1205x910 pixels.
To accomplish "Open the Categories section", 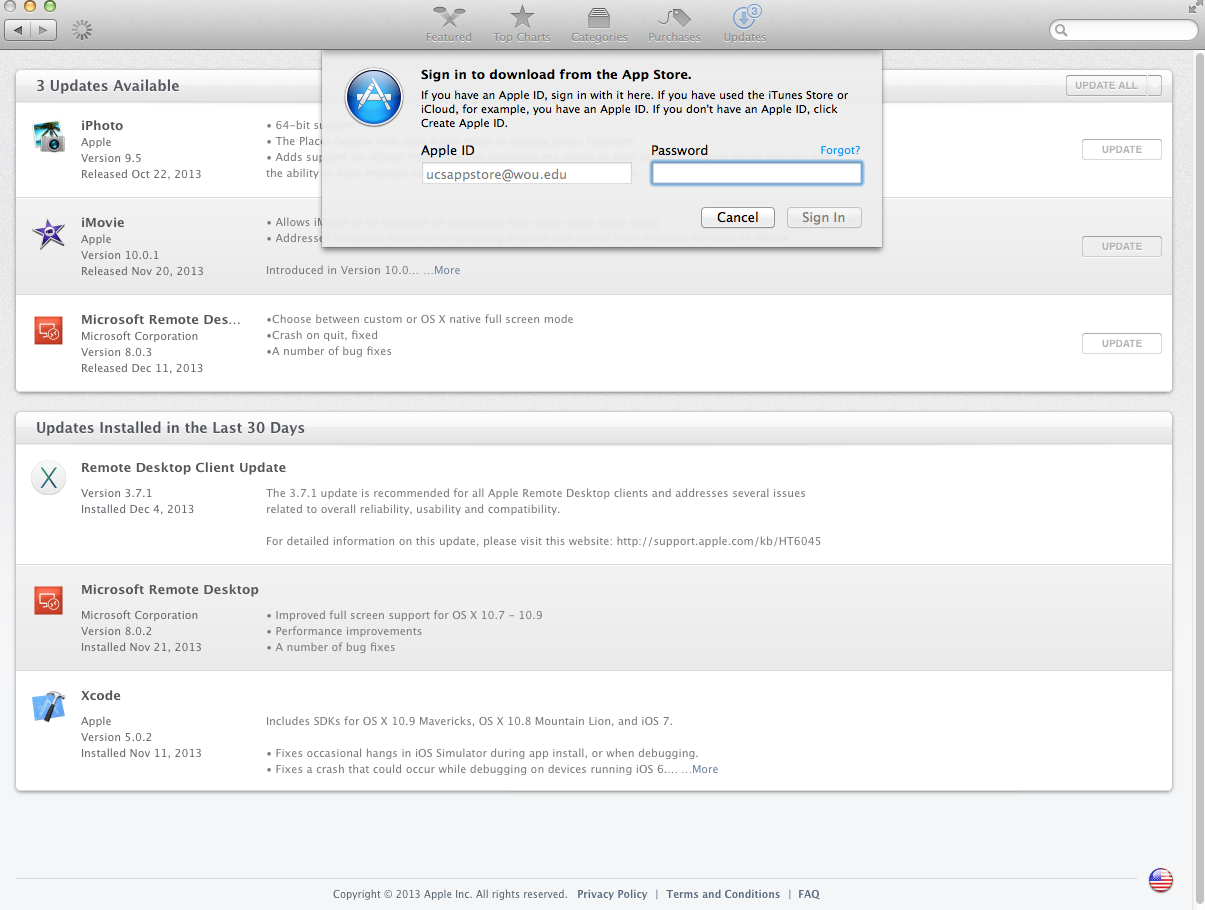I will pyautogui.click(x=599, y=24).
